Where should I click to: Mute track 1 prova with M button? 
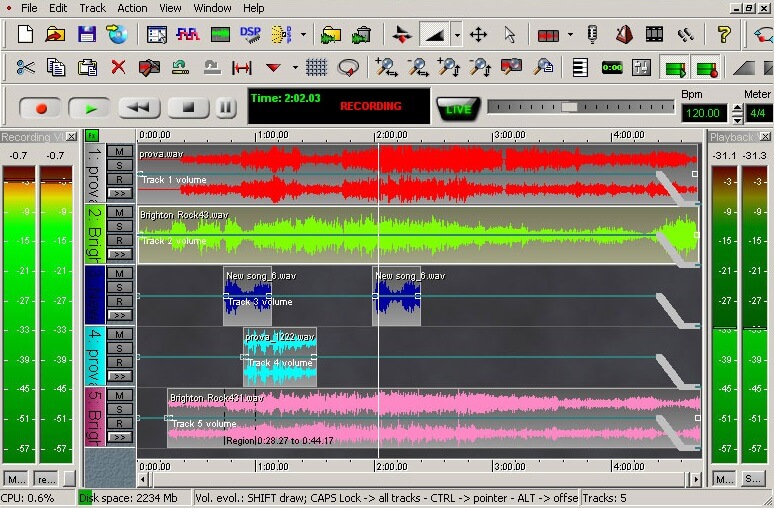[x=119, y=151]
